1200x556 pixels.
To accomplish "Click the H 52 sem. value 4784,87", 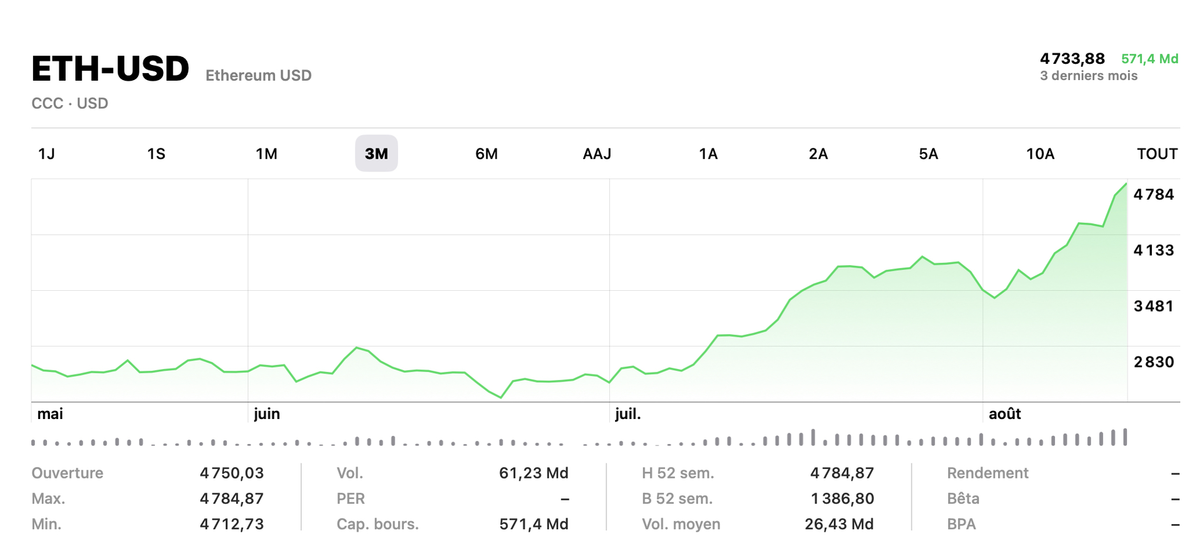I will click(842, 473).
